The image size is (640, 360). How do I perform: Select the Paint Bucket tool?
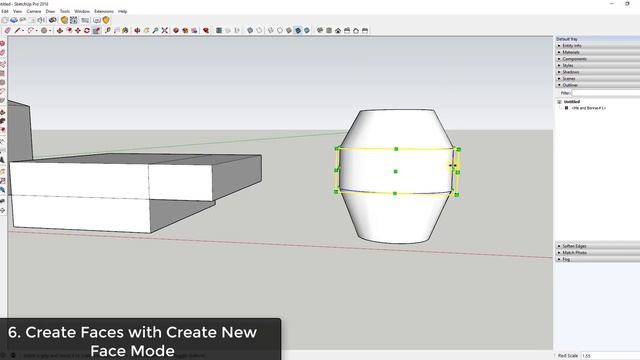125,31
